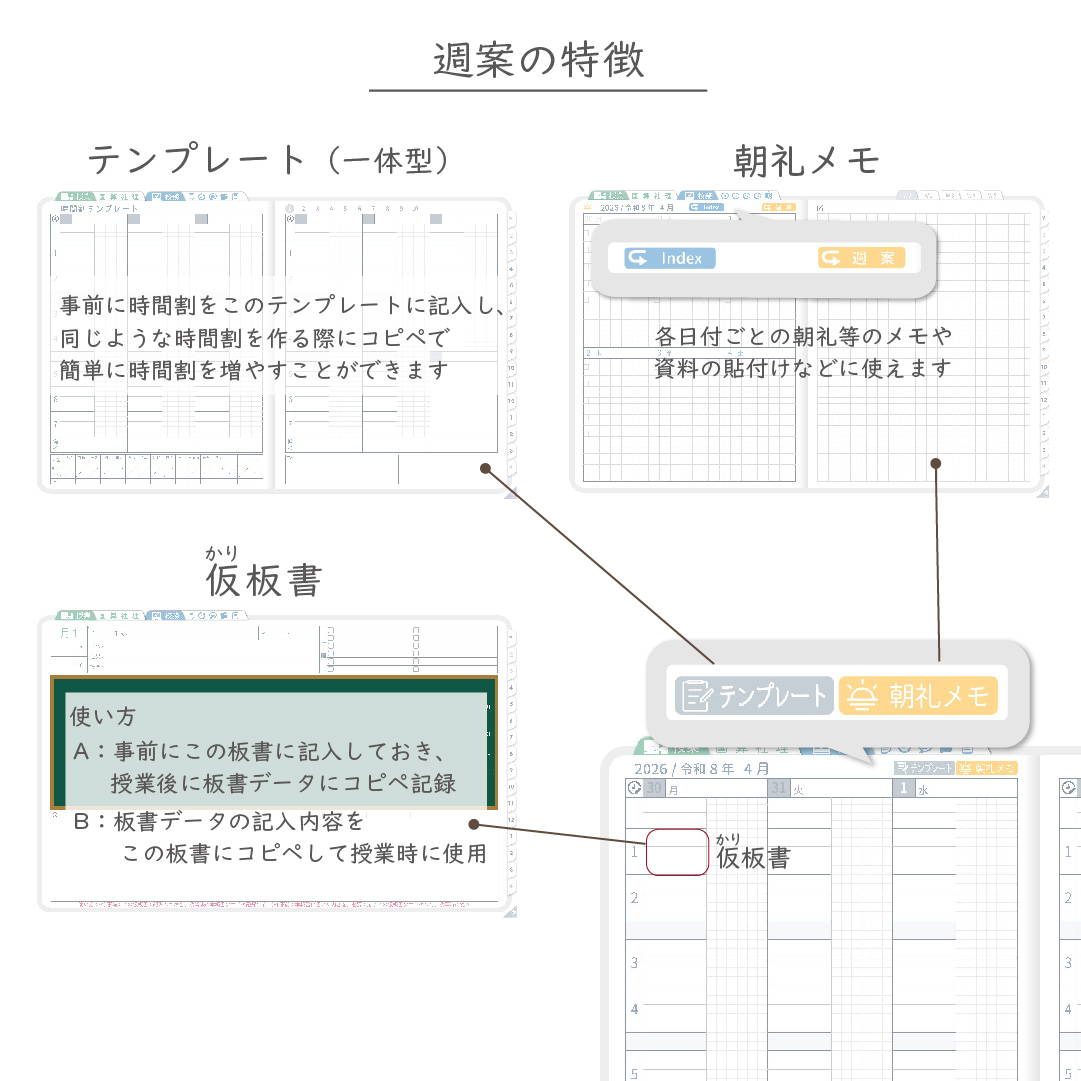Screen dimensions: 1081x1081
Task: Click the 仮板書 page's green first tab
Action: [75, 616]
